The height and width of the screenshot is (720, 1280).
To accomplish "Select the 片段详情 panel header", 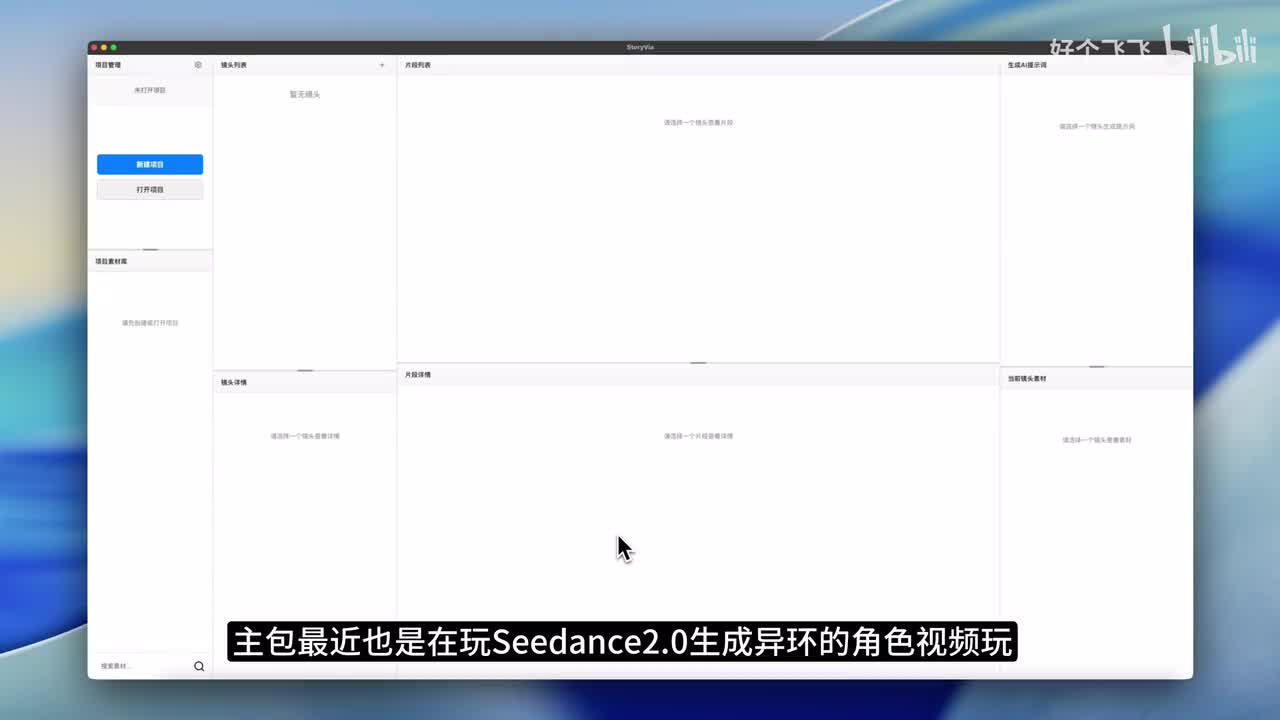I will (418, 374).
